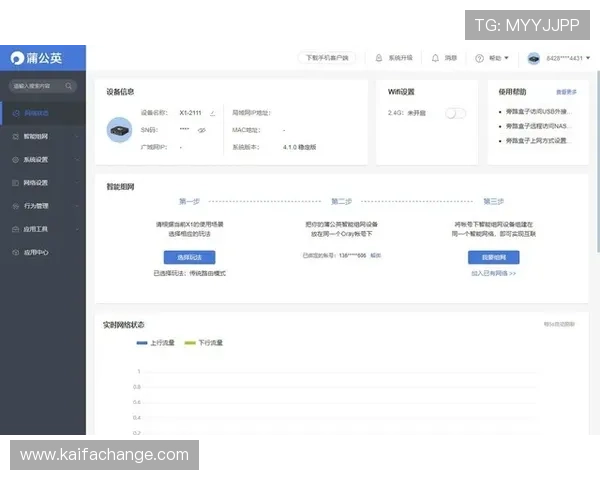Select 行为管理 in the sidebar
The image size is (600, 480).
[x=36, y=206]
